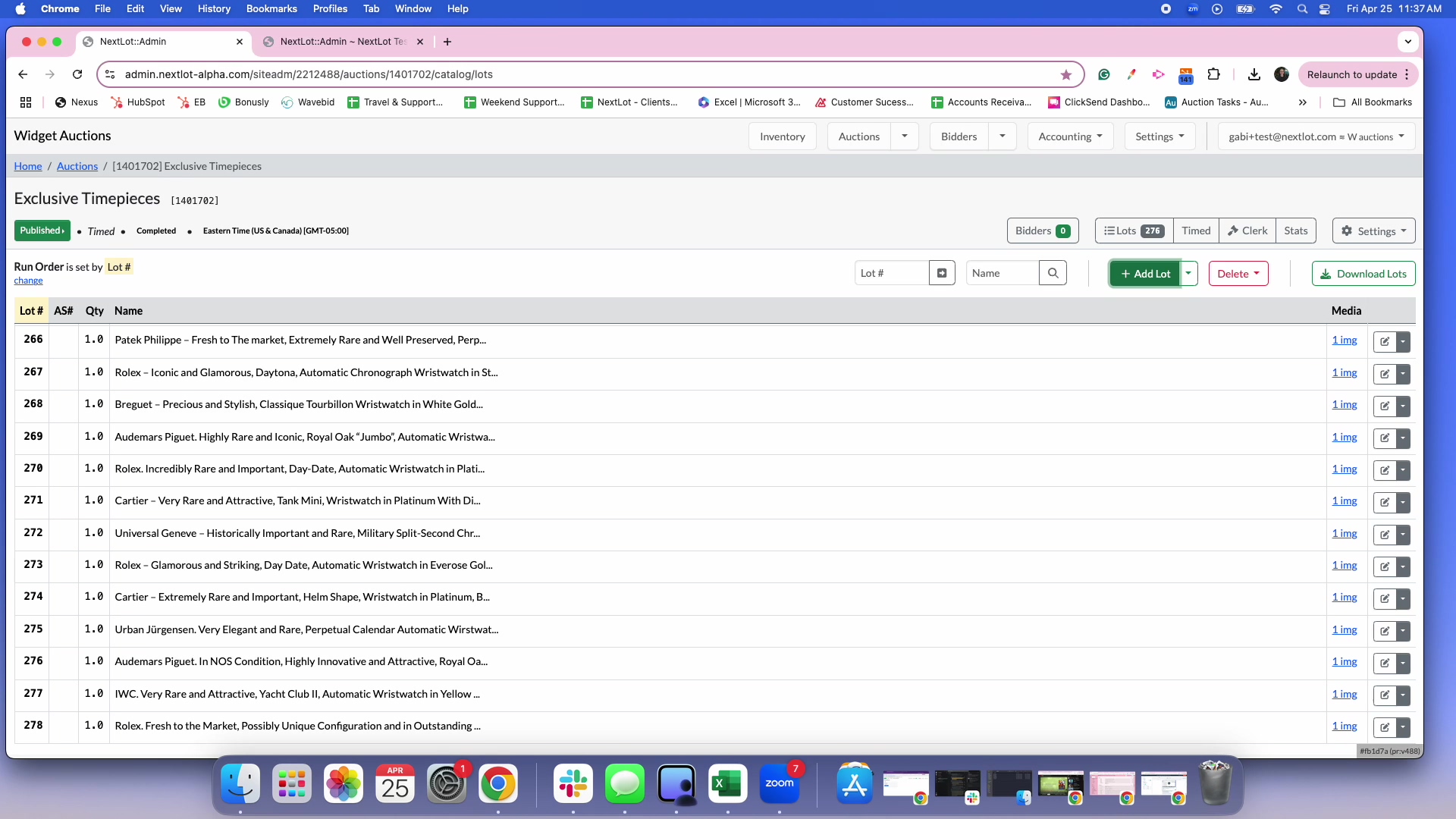Open the Bookmarks menu in menu bar

pyautogui.click(x=271, y=8)
